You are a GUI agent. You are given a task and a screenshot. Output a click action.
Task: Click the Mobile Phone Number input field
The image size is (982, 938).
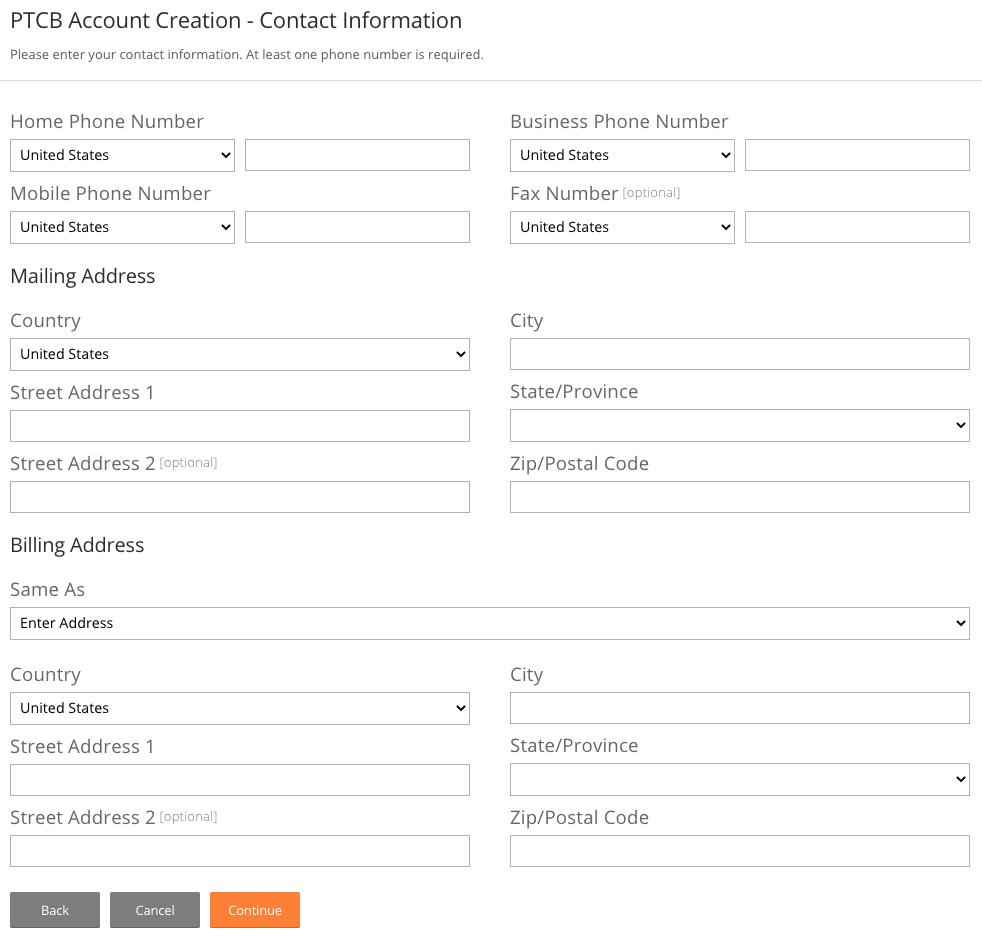click(x=357, y=227)
